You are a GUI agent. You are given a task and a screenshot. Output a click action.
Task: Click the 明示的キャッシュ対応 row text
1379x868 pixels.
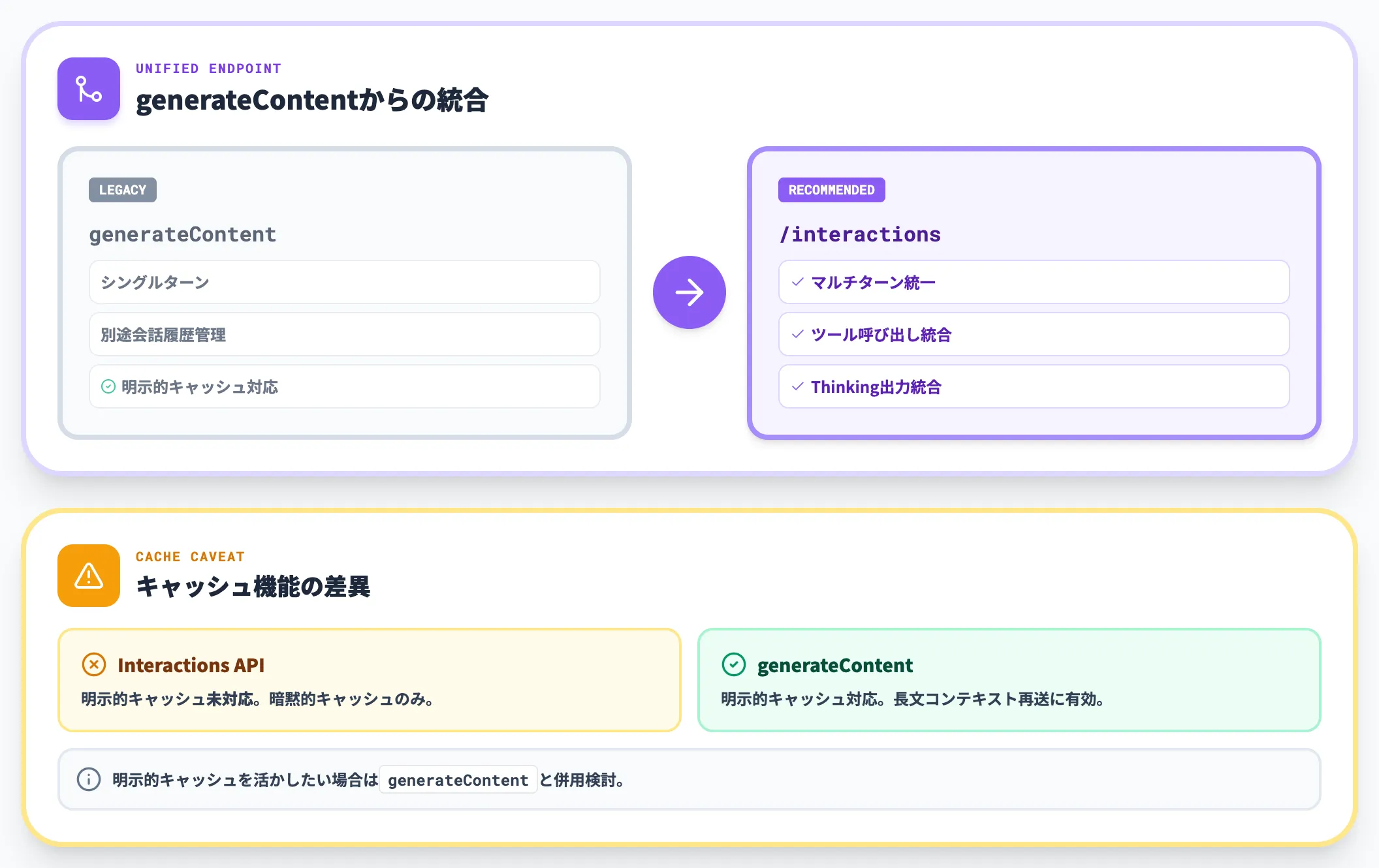[x=200, y=387]
